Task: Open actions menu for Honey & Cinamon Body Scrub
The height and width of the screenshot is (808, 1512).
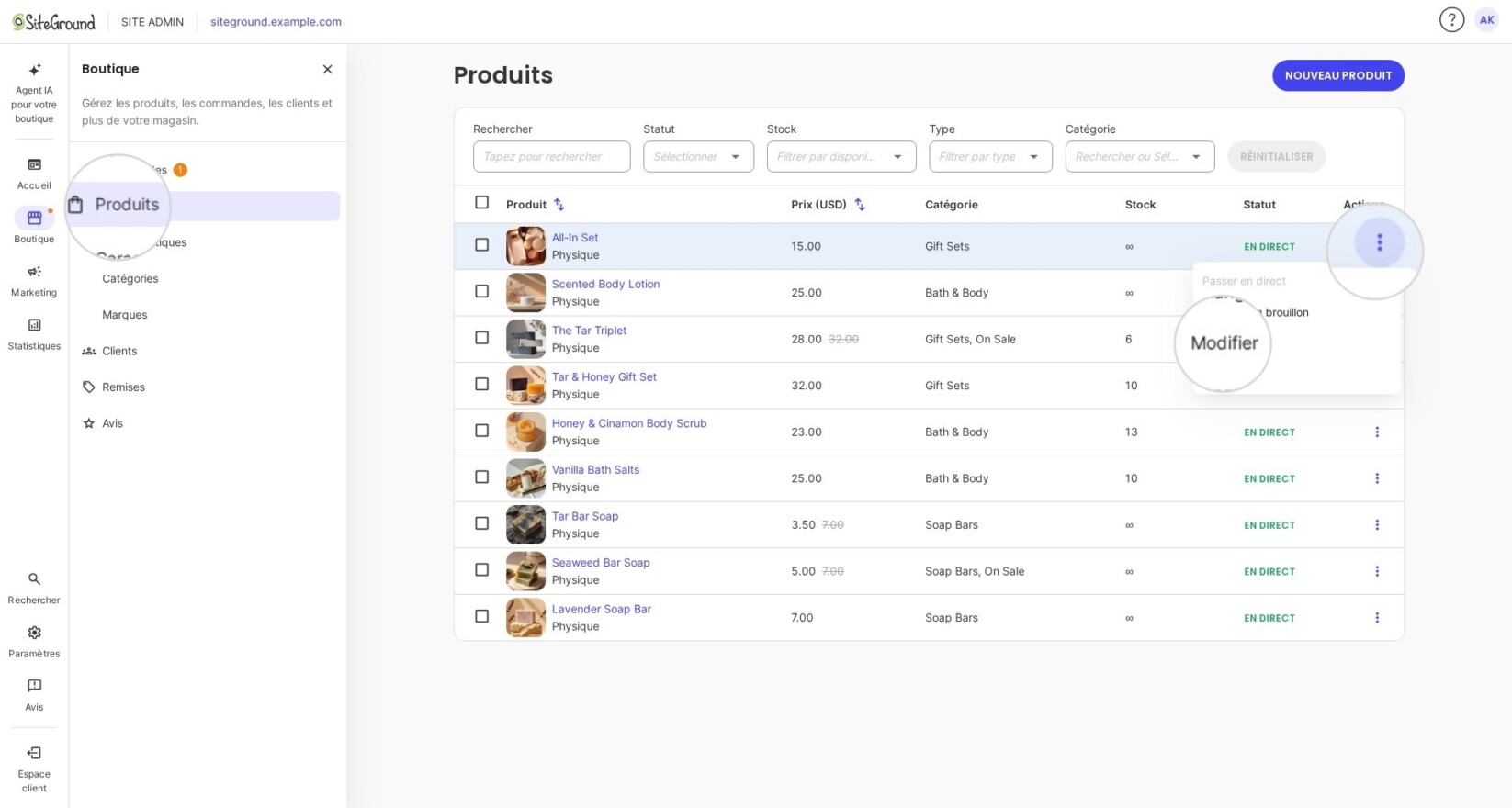Action: [1377, 432]
